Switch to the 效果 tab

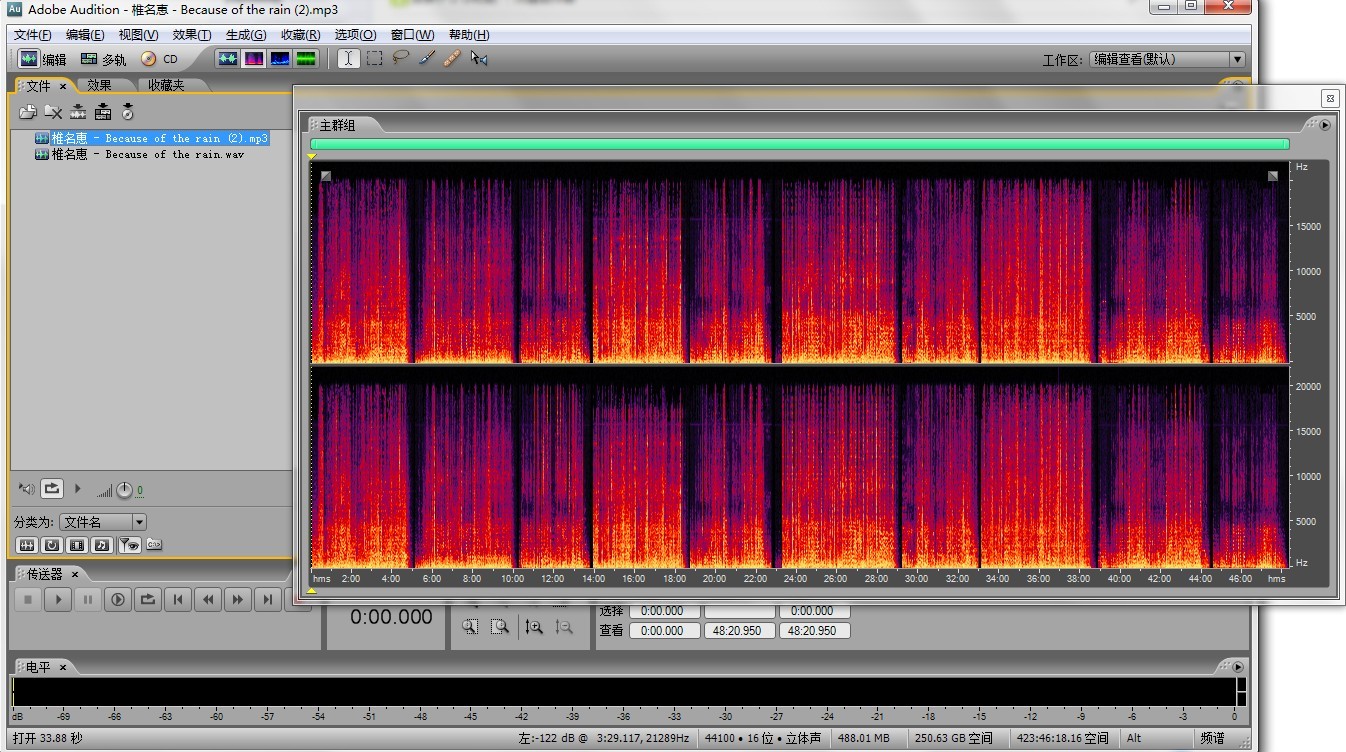click(x=99, y=86)
